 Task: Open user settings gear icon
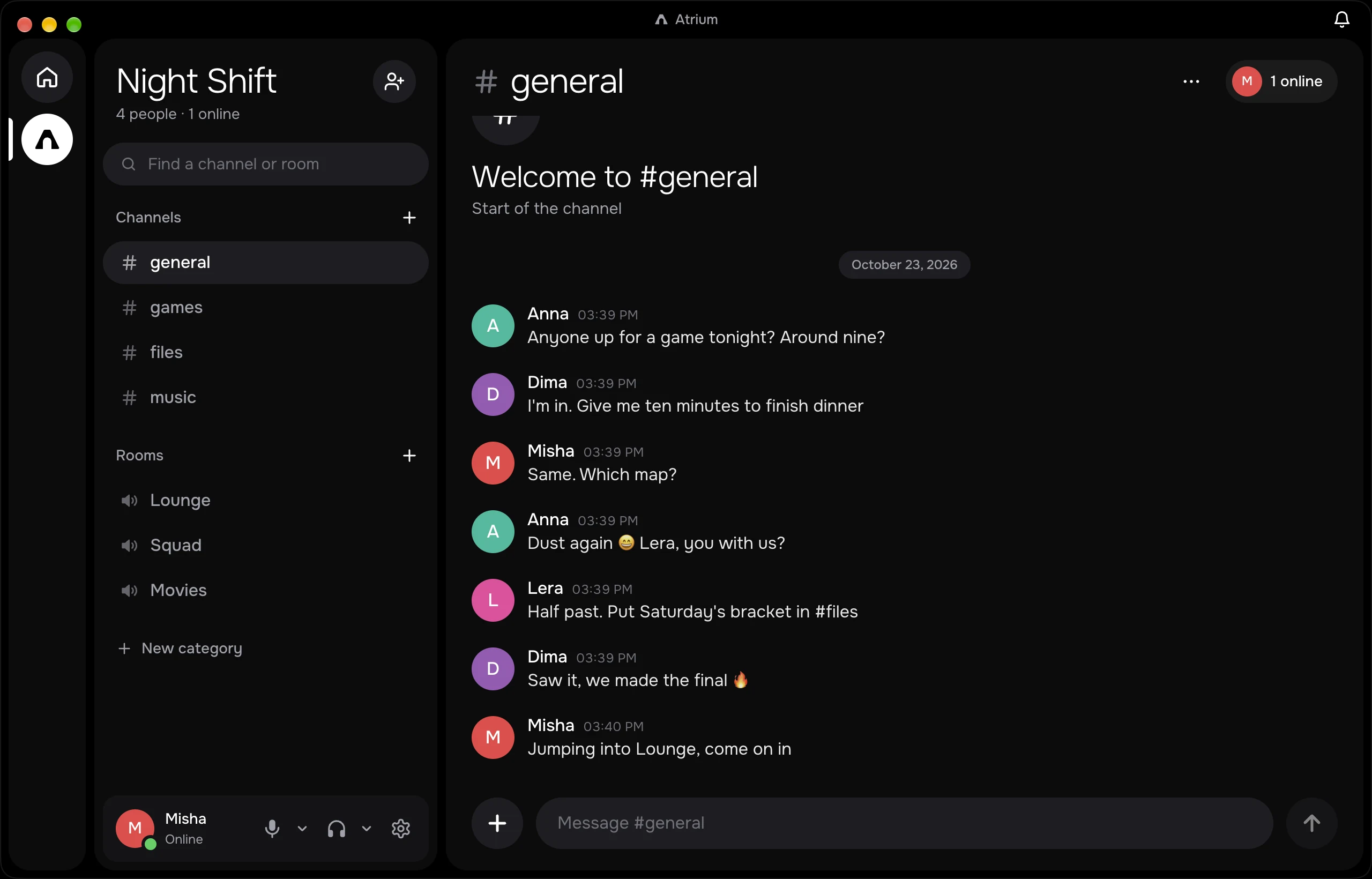tap(401, 828)
